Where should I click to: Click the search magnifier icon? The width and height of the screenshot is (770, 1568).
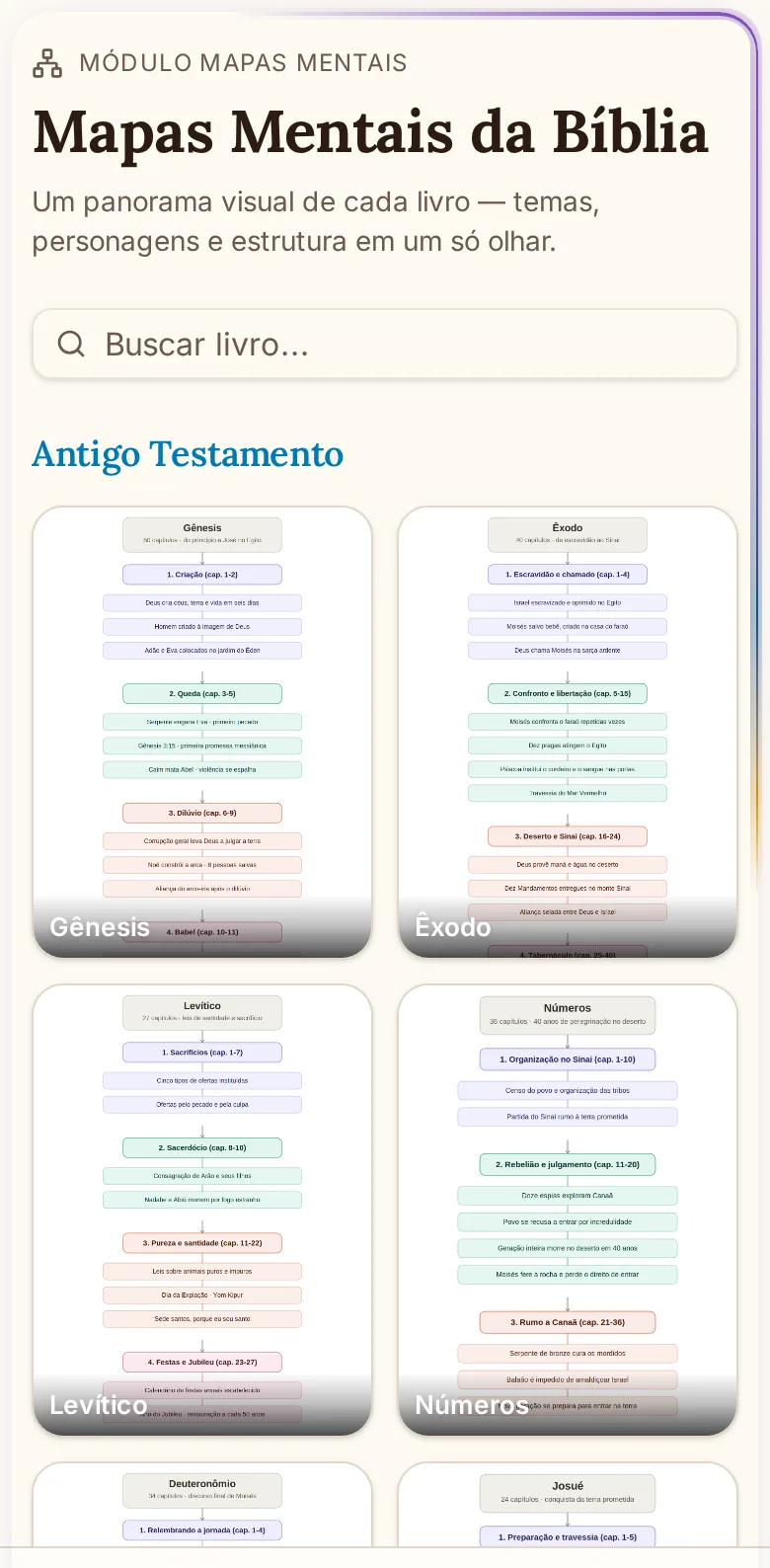(71, 344)
